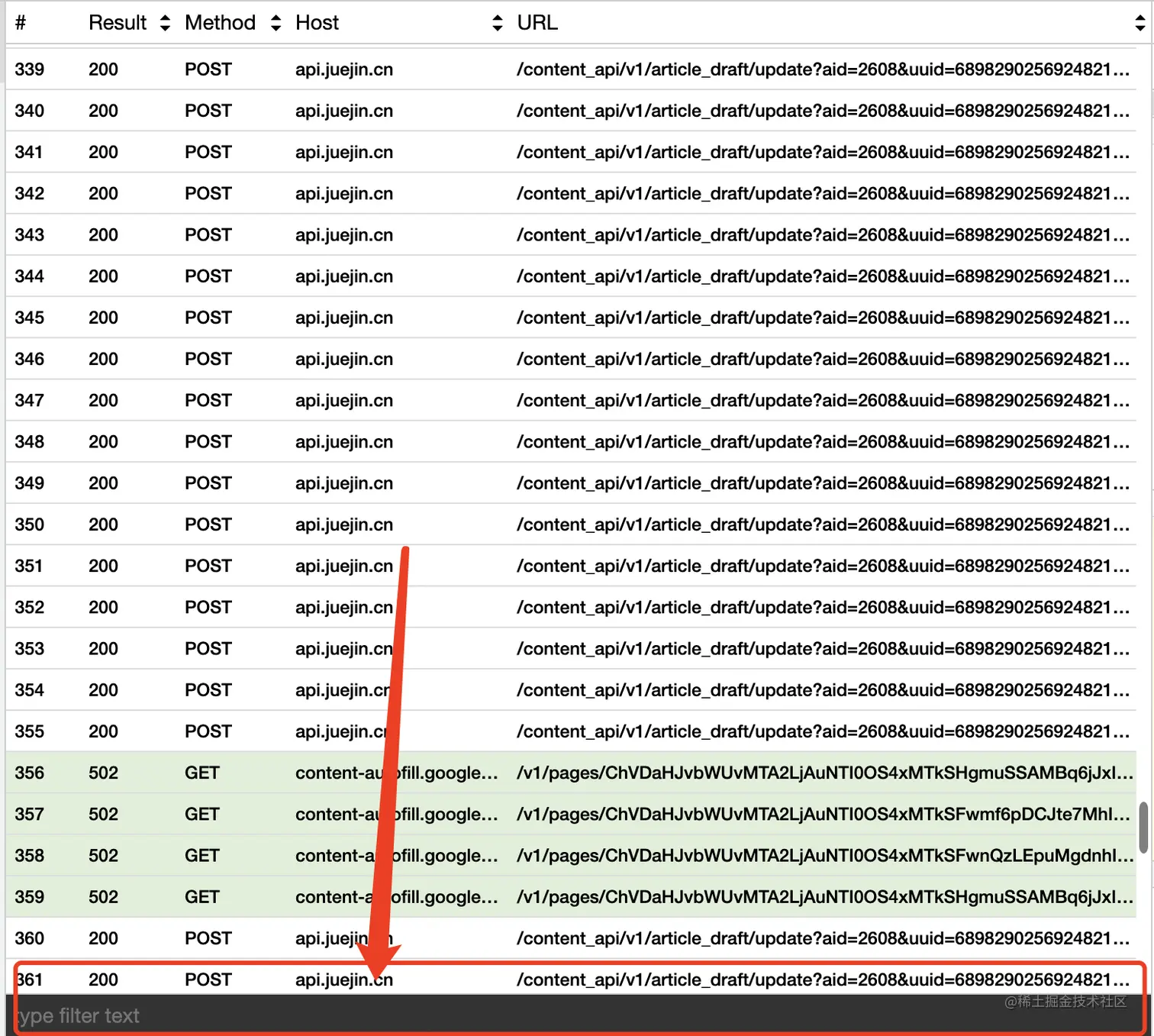This screenshot has width=1154, height=1036.
Task: Click the GET method cell in row 358
Action: 201,856
